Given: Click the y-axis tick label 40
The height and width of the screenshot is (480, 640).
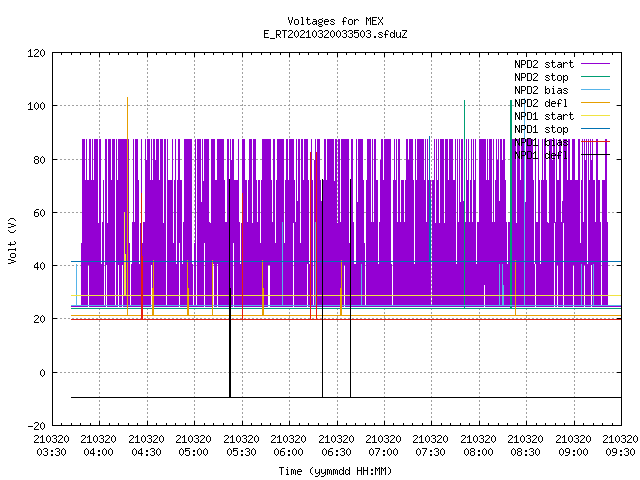Looking at the screenshot, I should click(39, 266).
